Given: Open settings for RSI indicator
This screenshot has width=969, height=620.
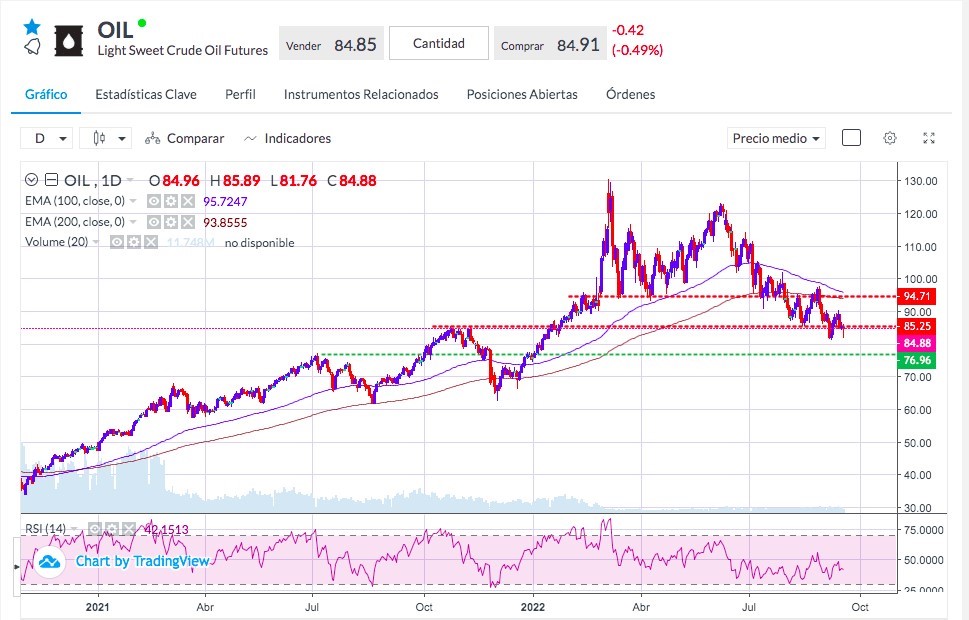Looking at the screenshot, I should point(111,529).
